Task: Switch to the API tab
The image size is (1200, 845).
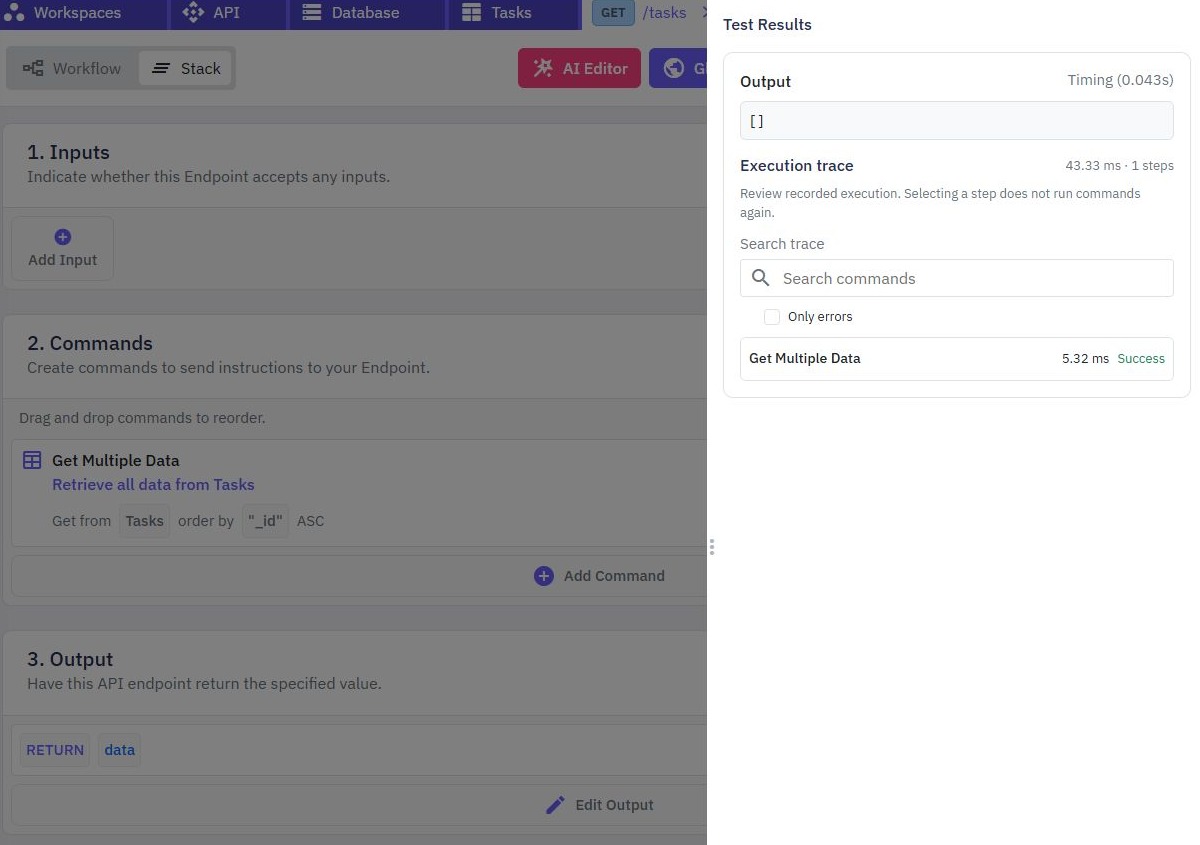Action: pos(226,13)
